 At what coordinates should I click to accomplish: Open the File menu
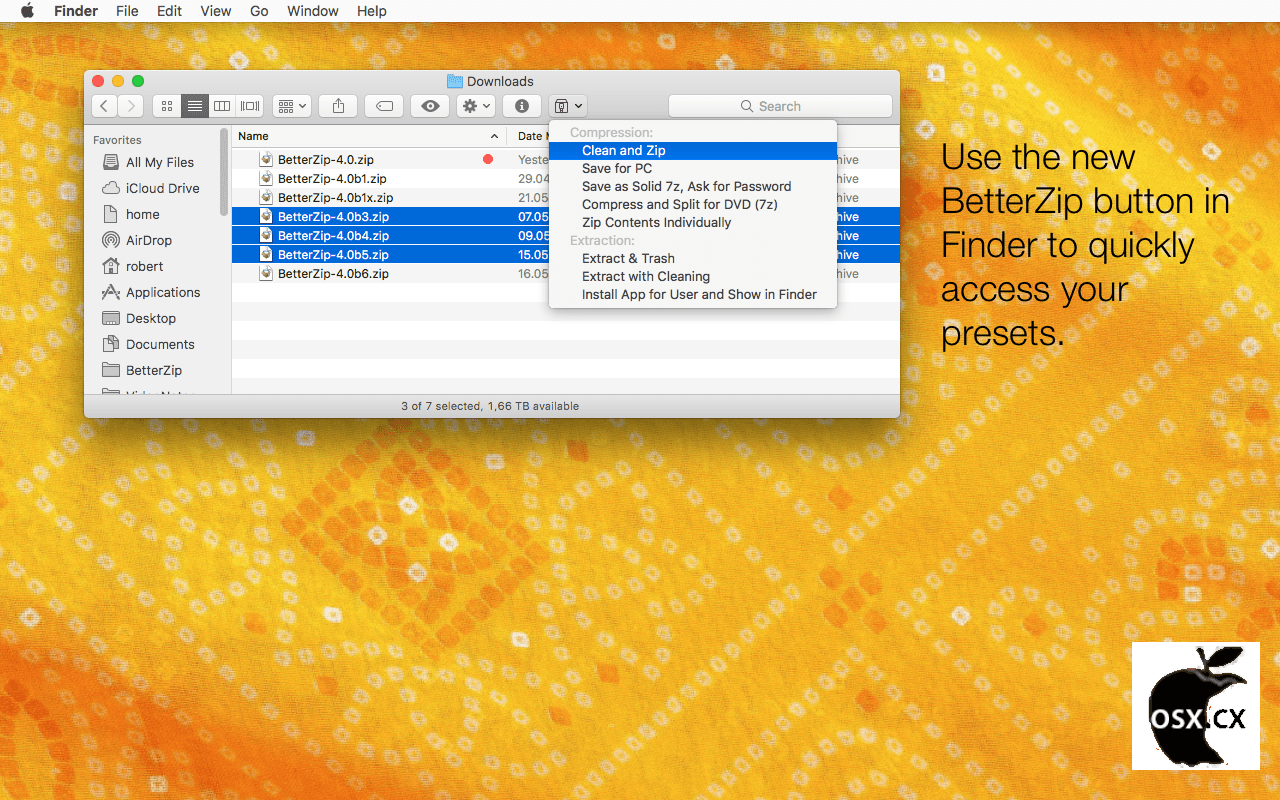(127, 11)
